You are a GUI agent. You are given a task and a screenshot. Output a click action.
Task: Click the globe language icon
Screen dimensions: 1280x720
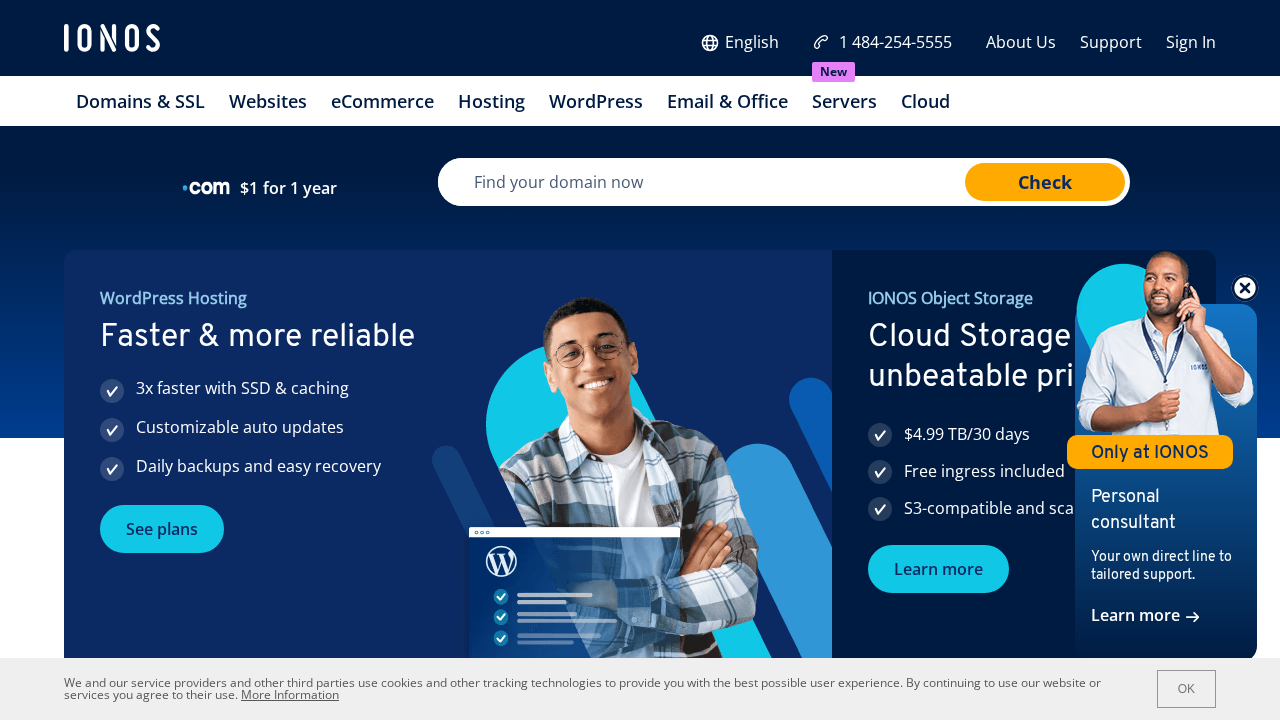coord(710,43)
